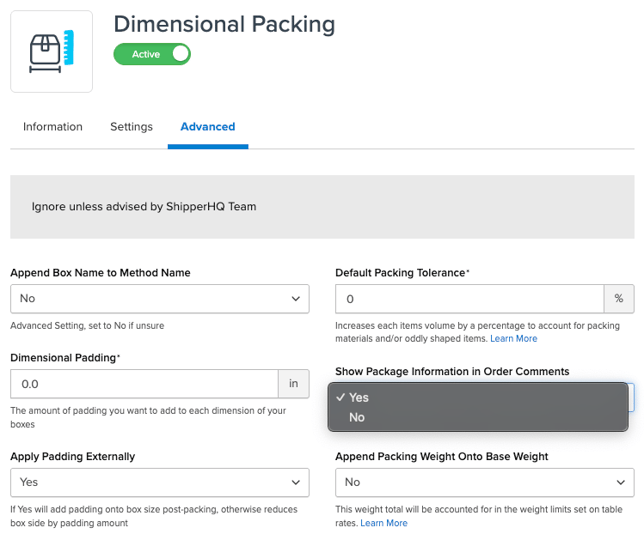Click the Dimensional Packing heading
This screenshot has width=644, height=546.
[x=224, y=24]
